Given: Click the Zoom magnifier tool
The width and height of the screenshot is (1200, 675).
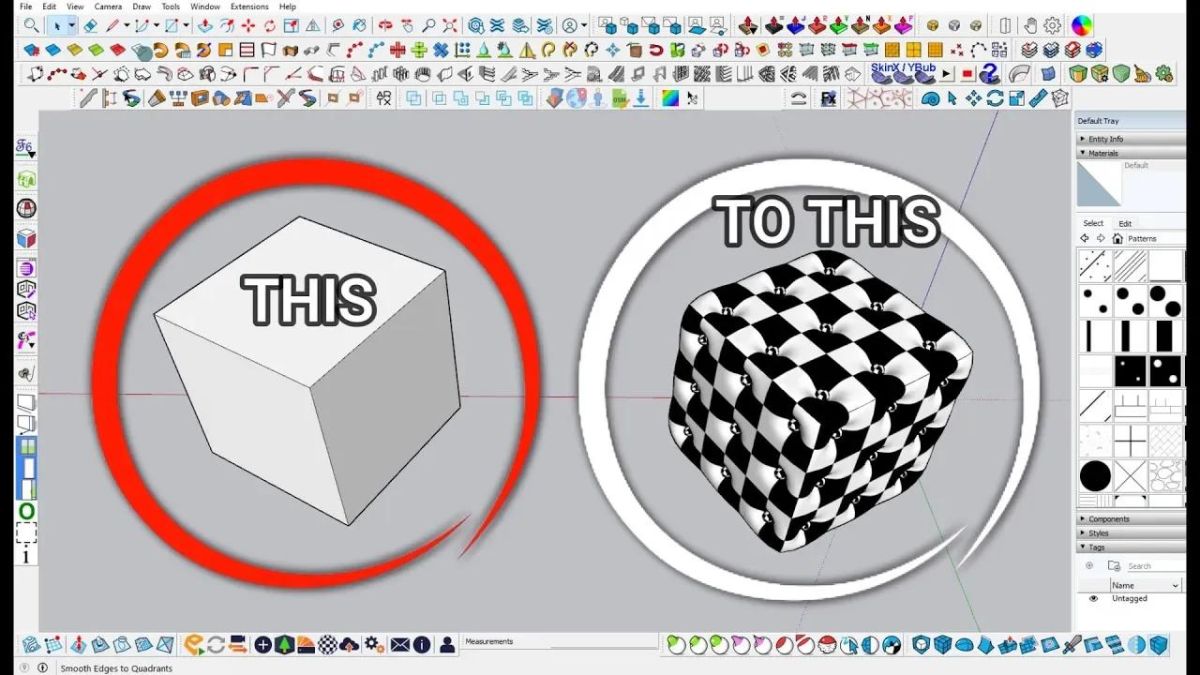Looking at the screenshot, I should [x=428, y=25].
